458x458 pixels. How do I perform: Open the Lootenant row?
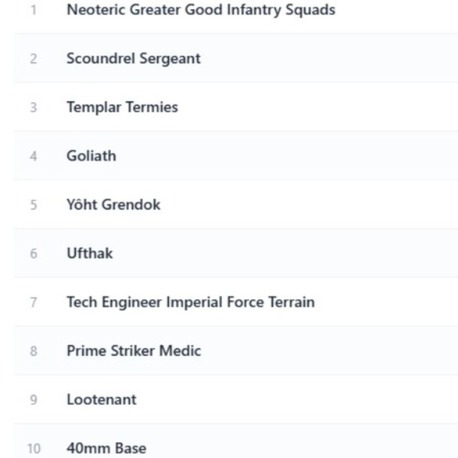tap(236, 399)
